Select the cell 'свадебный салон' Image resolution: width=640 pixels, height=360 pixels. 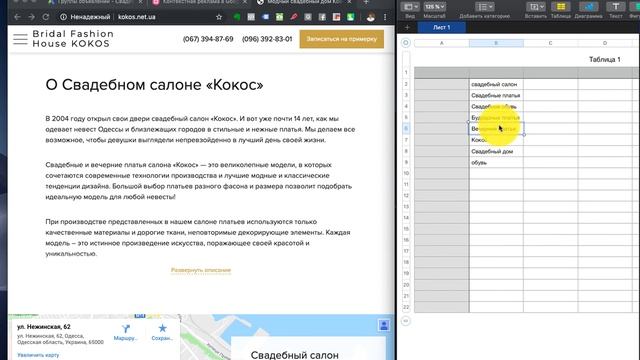tap(496, 84)
